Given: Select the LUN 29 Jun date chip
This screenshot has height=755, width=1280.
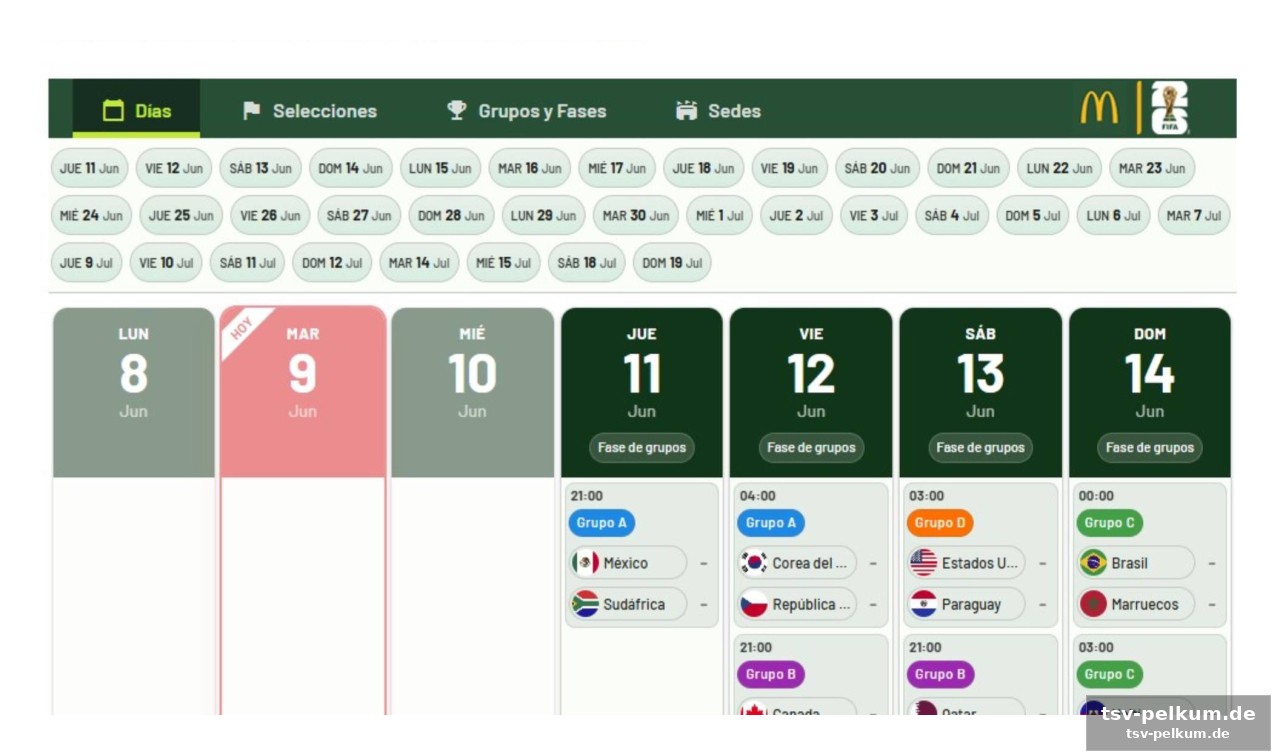Looking at the screenshot, I should (543, 215).
